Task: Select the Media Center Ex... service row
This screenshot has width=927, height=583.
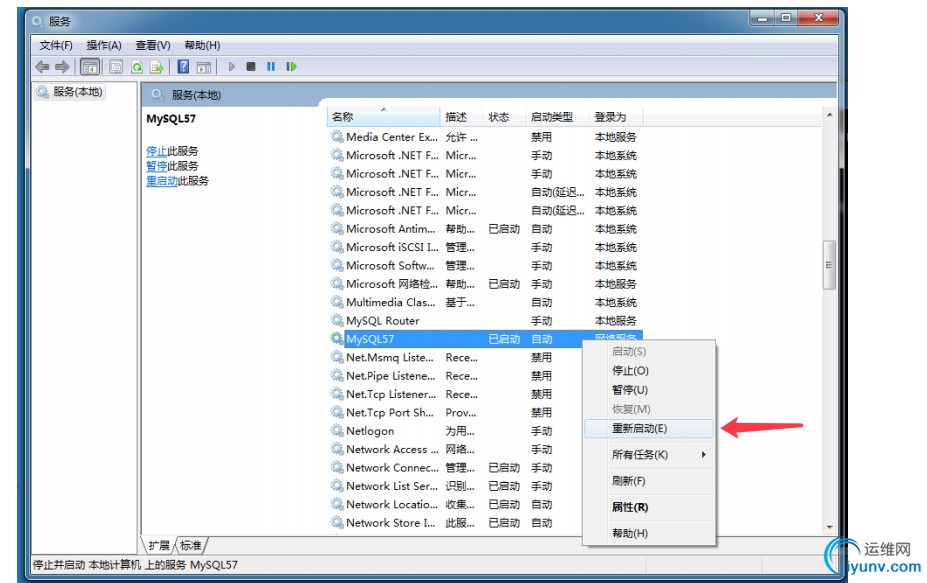Action: click(x=485, y=137)
